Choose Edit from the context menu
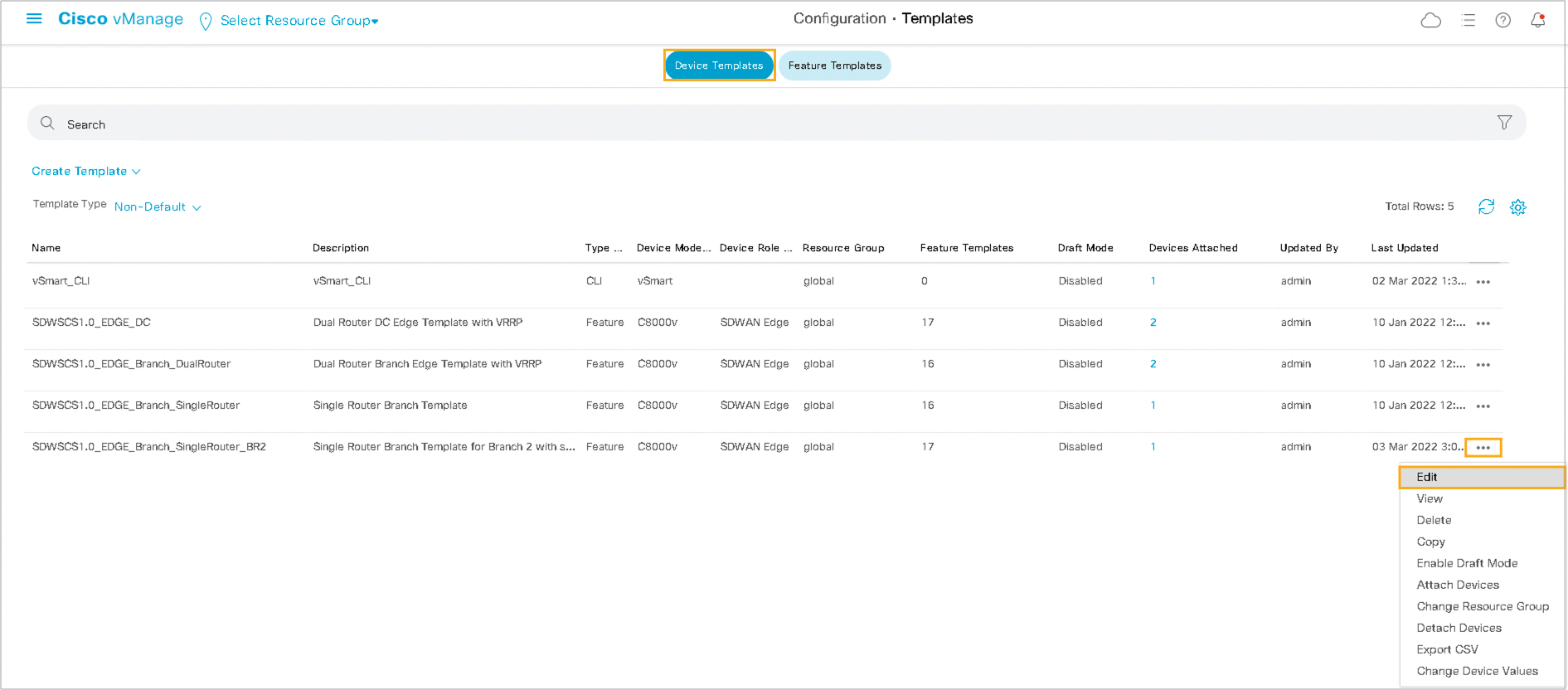This screenshot has height=690, width=1568. coord(1482,477)
